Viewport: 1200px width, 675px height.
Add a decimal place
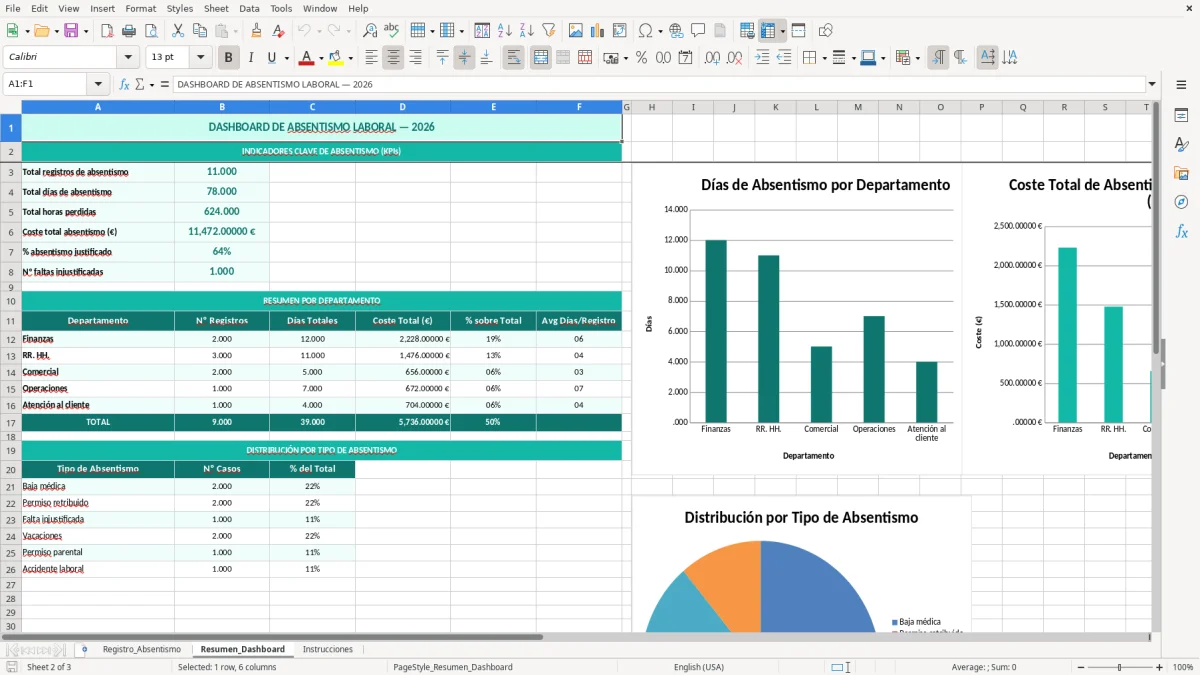point(712,58)
